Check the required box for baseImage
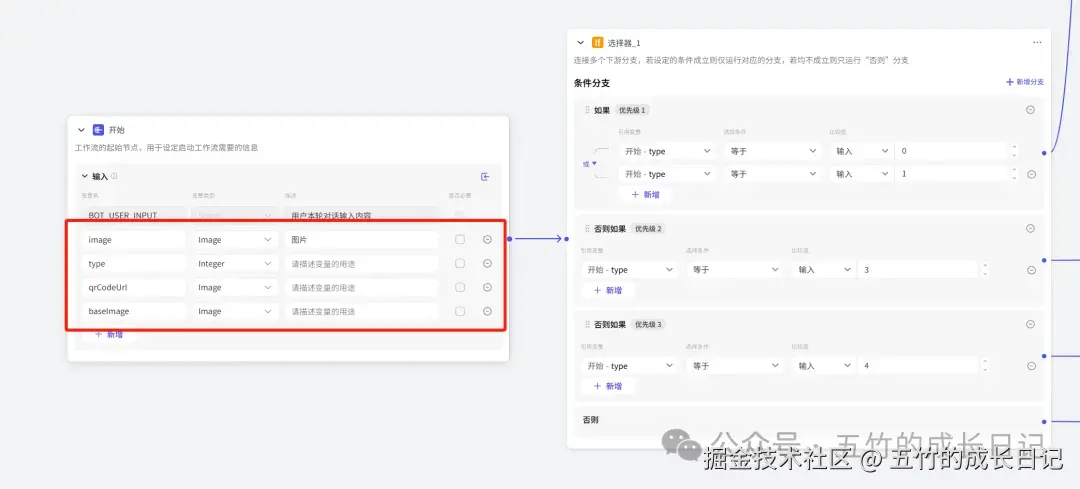1080x489 pixels. (x=460, y=311)
